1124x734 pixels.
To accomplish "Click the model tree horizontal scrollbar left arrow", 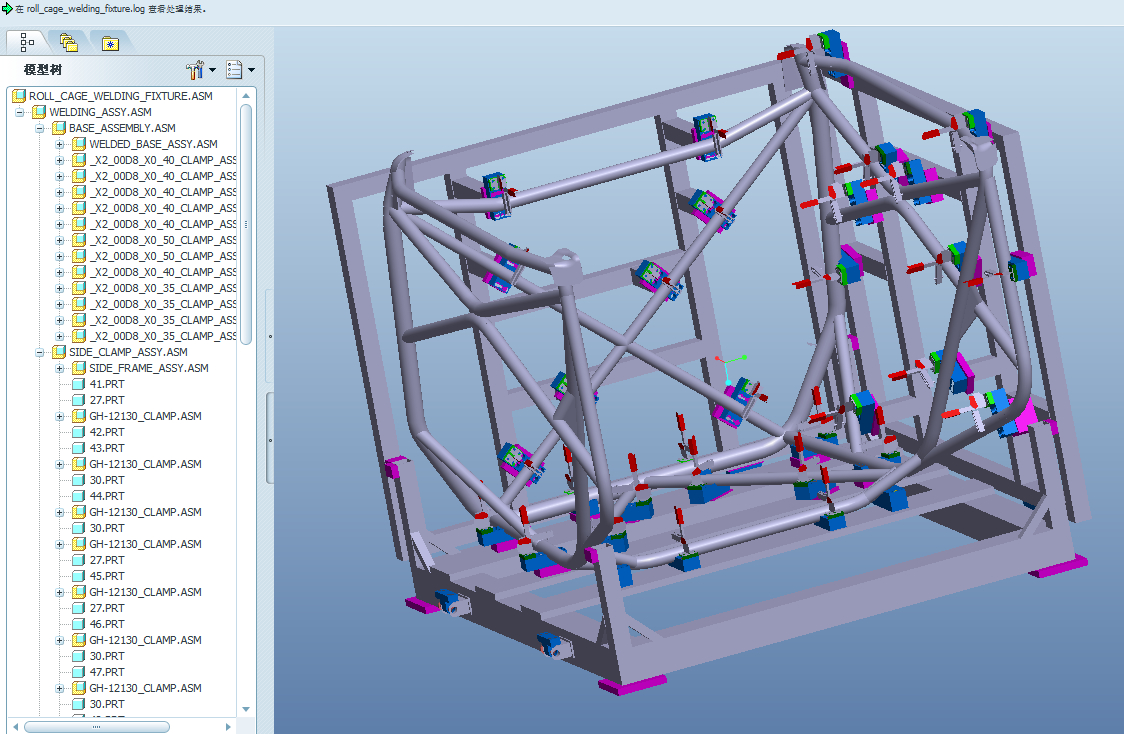I will pos(16,727).
